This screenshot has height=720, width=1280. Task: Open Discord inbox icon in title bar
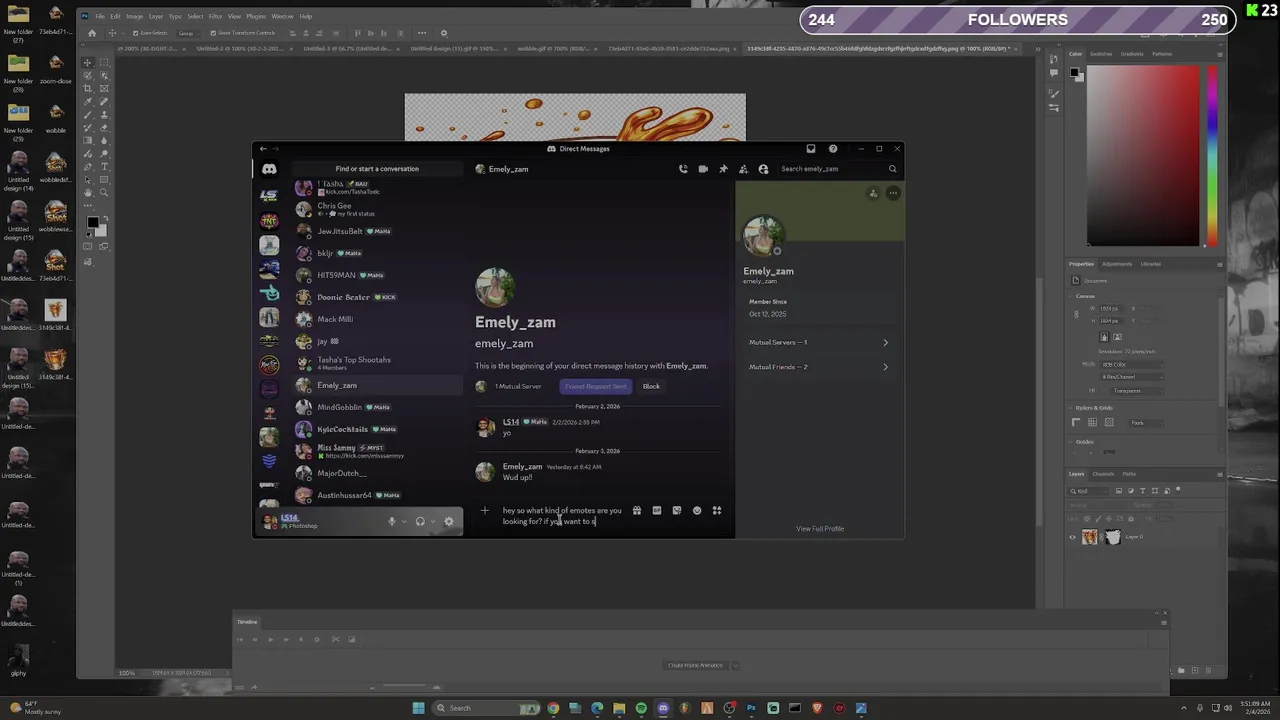pyautogui.click(x=811, y=149)
